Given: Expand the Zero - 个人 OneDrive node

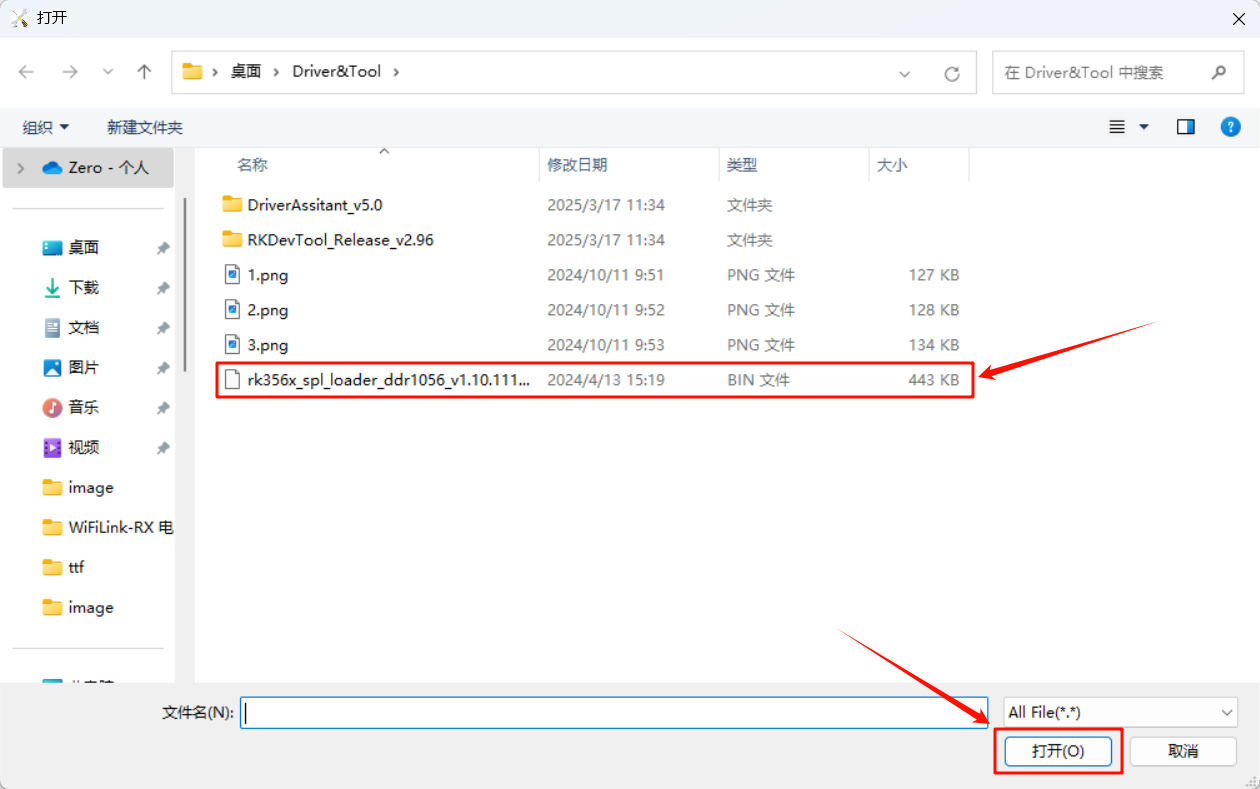Looking at the screenshot, I should coord(21,168).
